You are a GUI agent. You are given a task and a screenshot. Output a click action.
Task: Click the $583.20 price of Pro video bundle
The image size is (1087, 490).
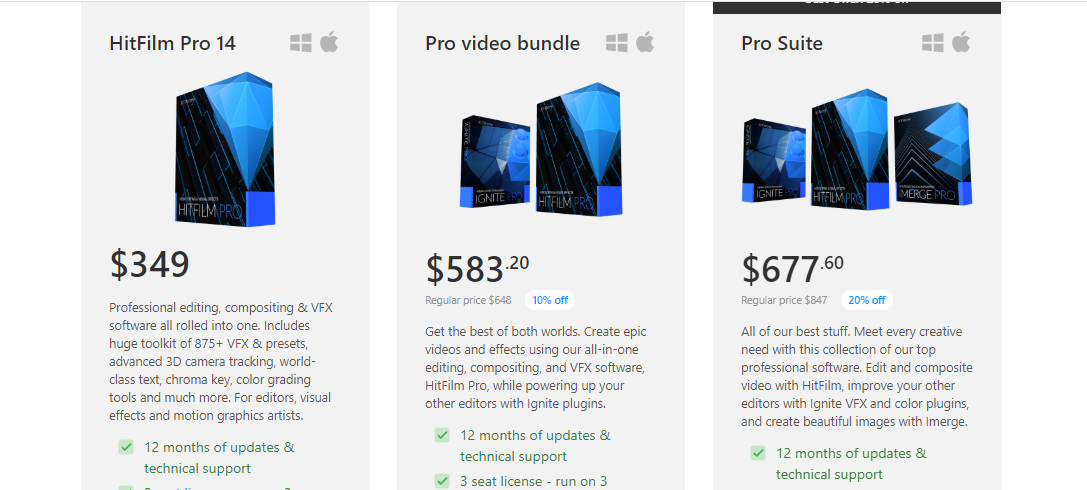click(x=477, y=268)
